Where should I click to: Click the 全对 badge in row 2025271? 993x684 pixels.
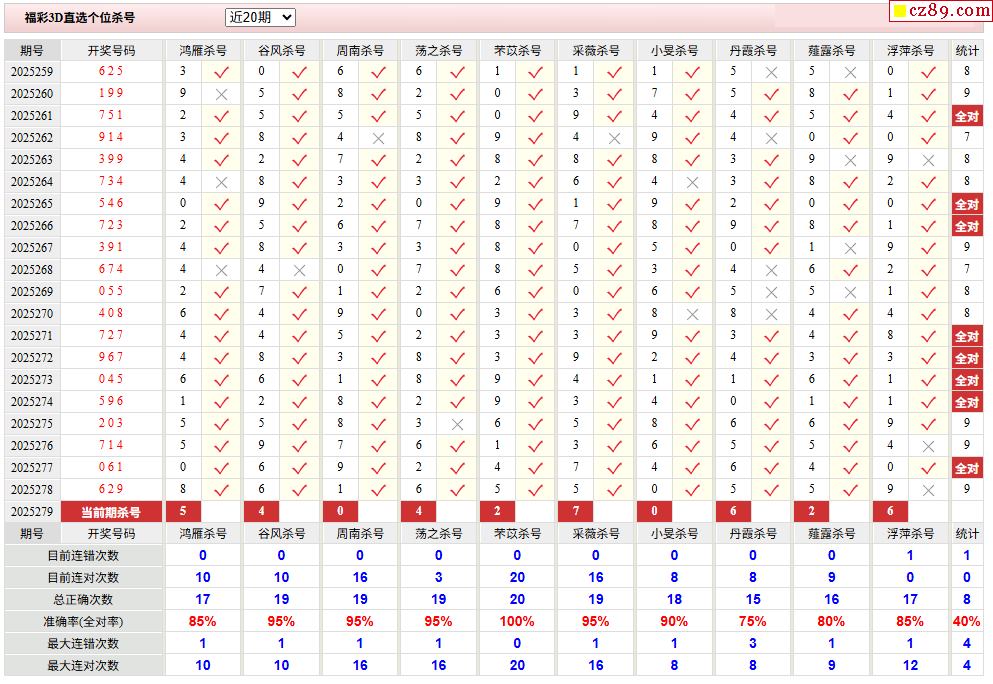click(x=967, y=336)
